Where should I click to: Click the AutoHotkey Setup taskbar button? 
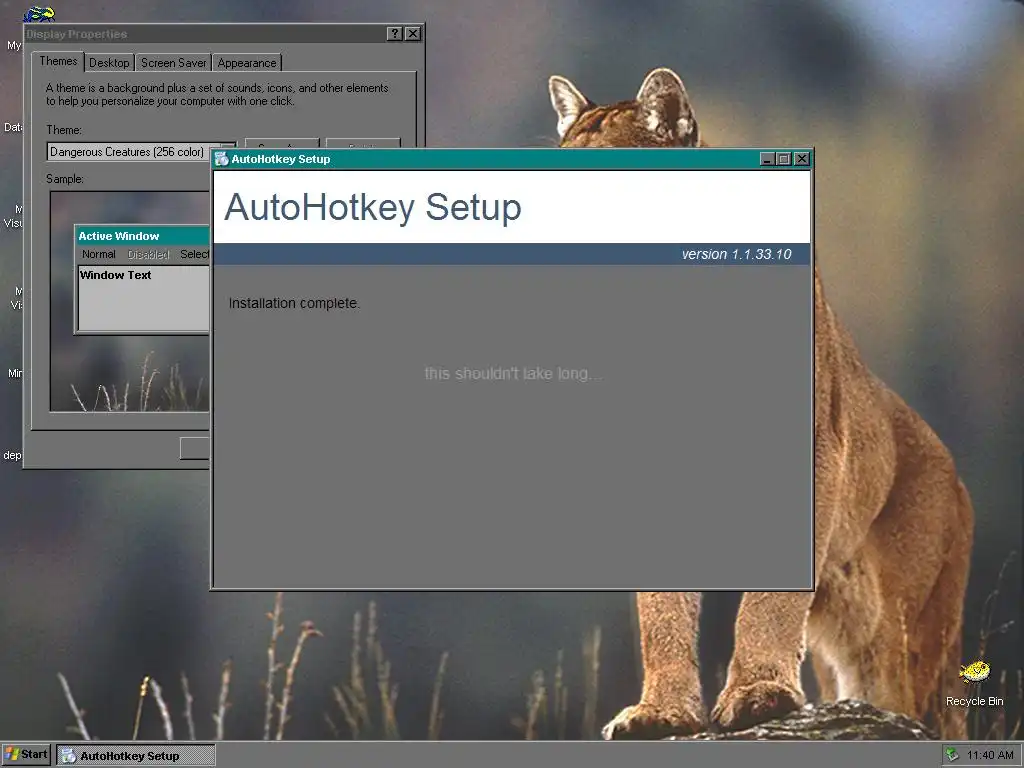point(136,756)
